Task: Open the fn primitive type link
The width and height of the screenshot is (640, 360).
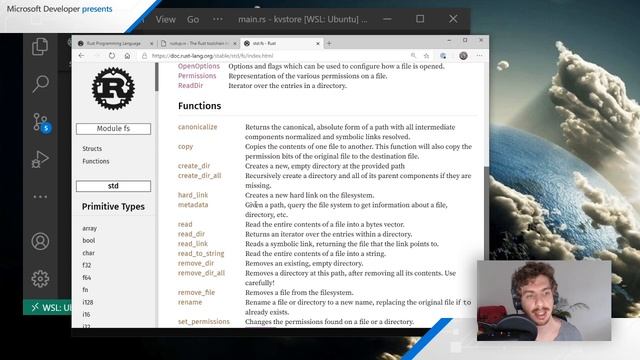Action: click(x=85, y=290)
